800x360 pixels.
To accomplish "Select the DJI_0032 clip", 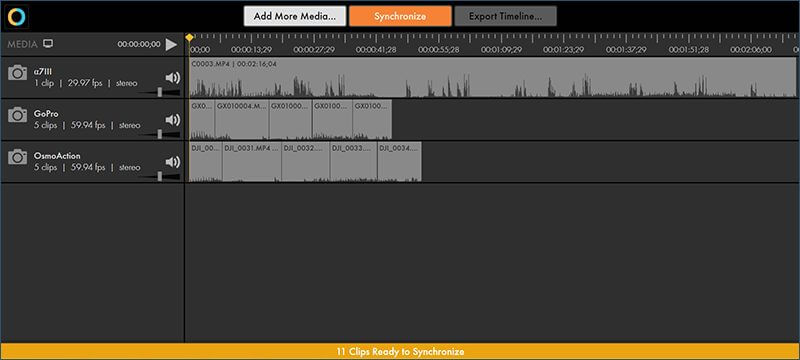I will (x=306, y=161).
